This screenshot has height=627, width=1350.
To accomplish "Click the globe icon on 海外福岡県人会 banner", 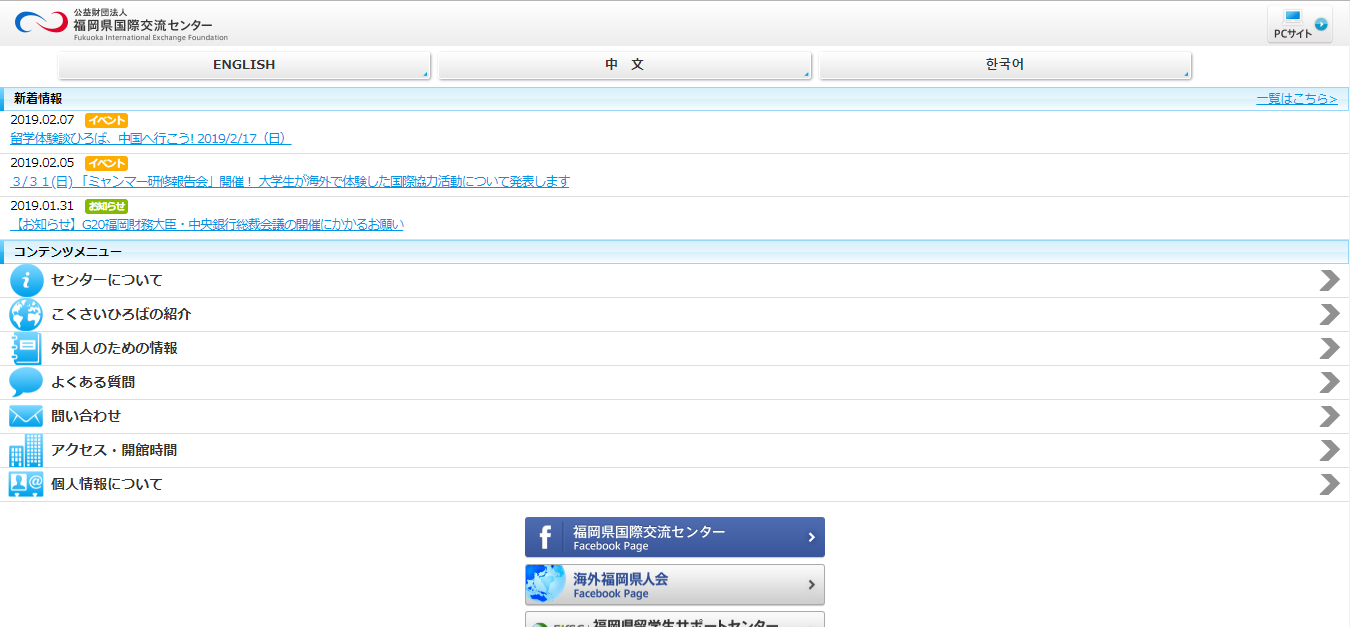I will (546, 585).
